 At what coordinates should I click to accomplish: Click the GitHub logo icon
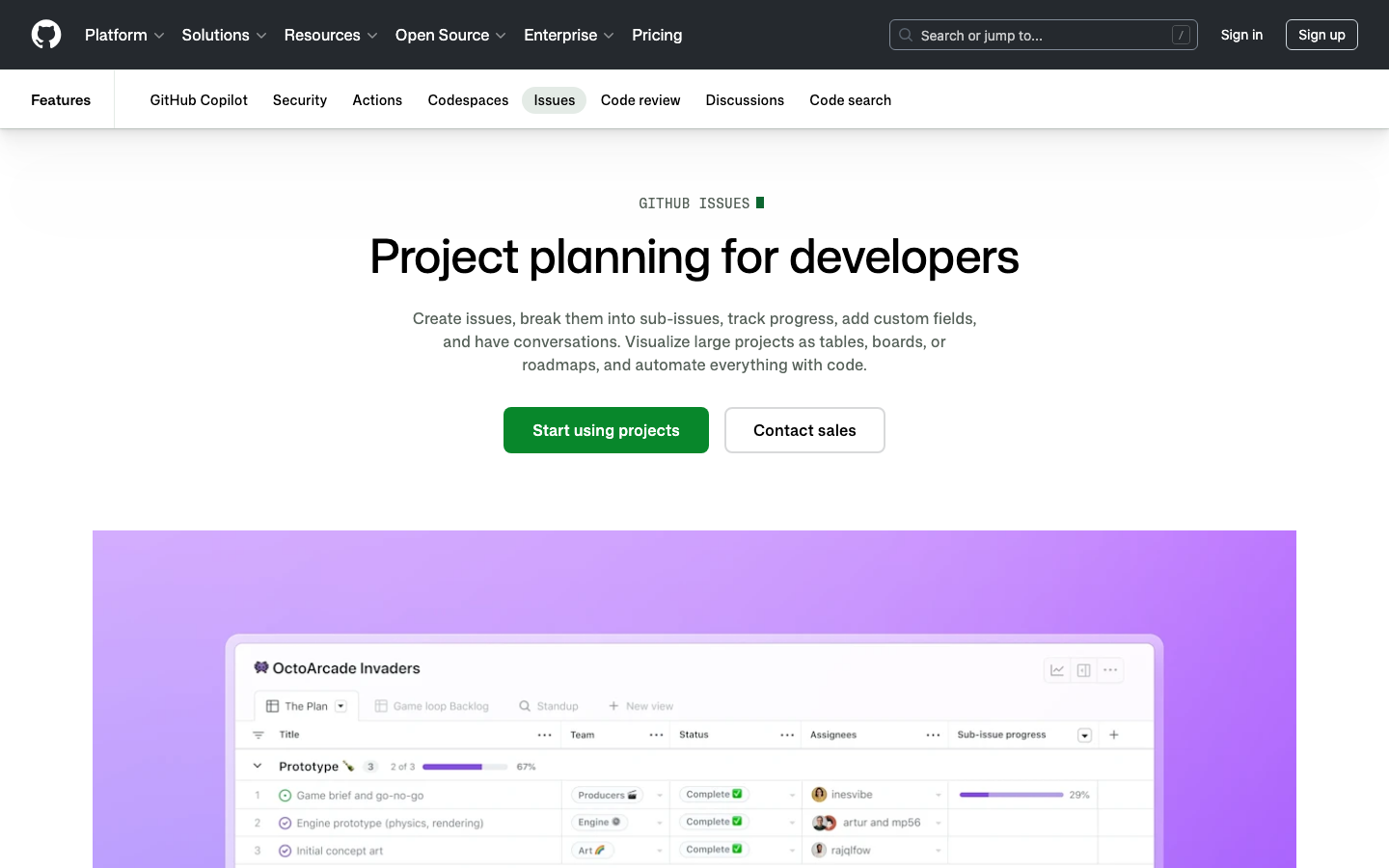pos(46,35)
